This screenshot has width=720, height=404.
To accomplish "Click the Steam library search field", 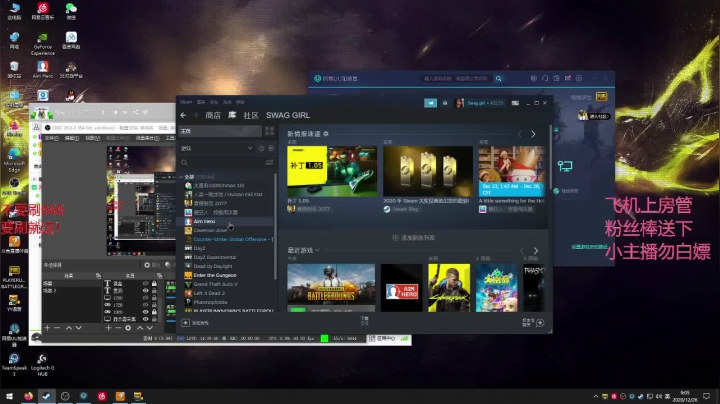I will point(222,163).
